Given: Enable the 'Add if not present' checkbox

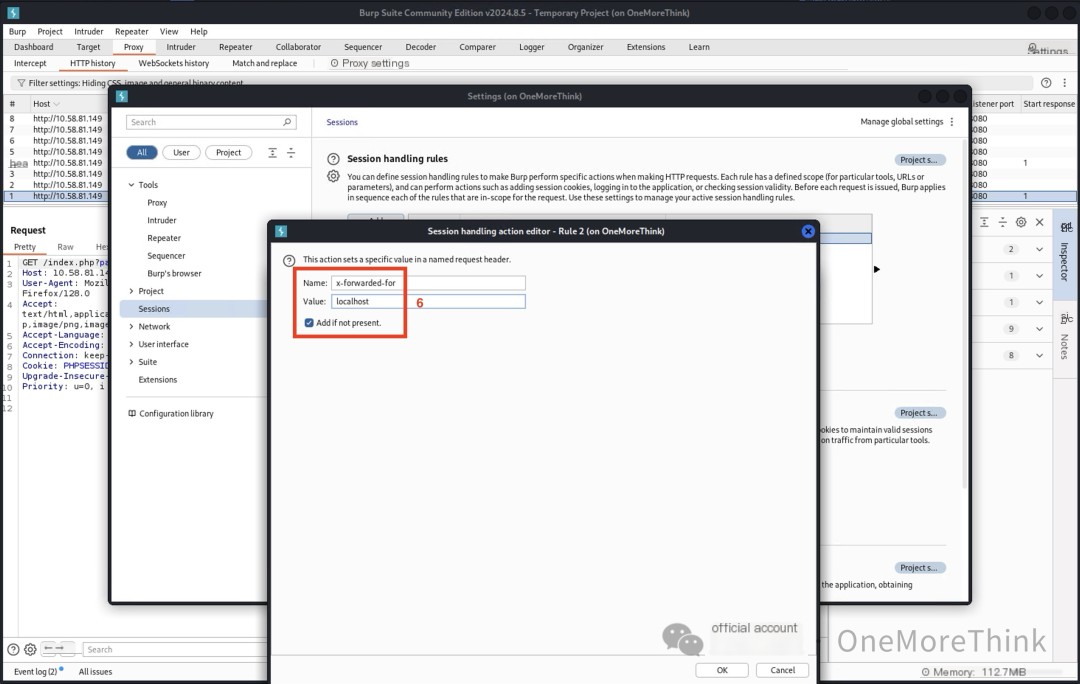Looking at the screenshot, I should [309, 322].
